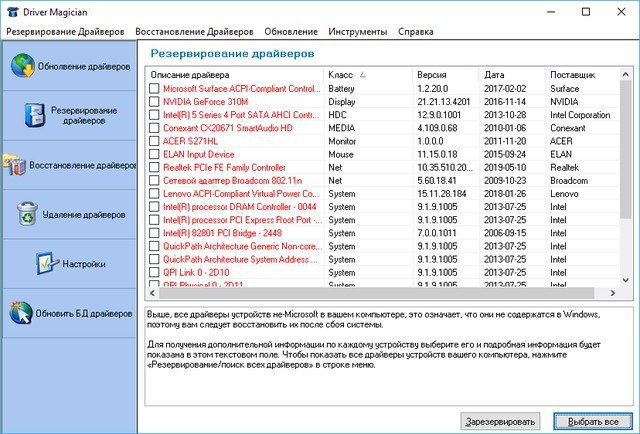Select the Резервирование драйверов cabinet icon
The height and width of the screenshot is (434, 640).
tap(35, 115)
